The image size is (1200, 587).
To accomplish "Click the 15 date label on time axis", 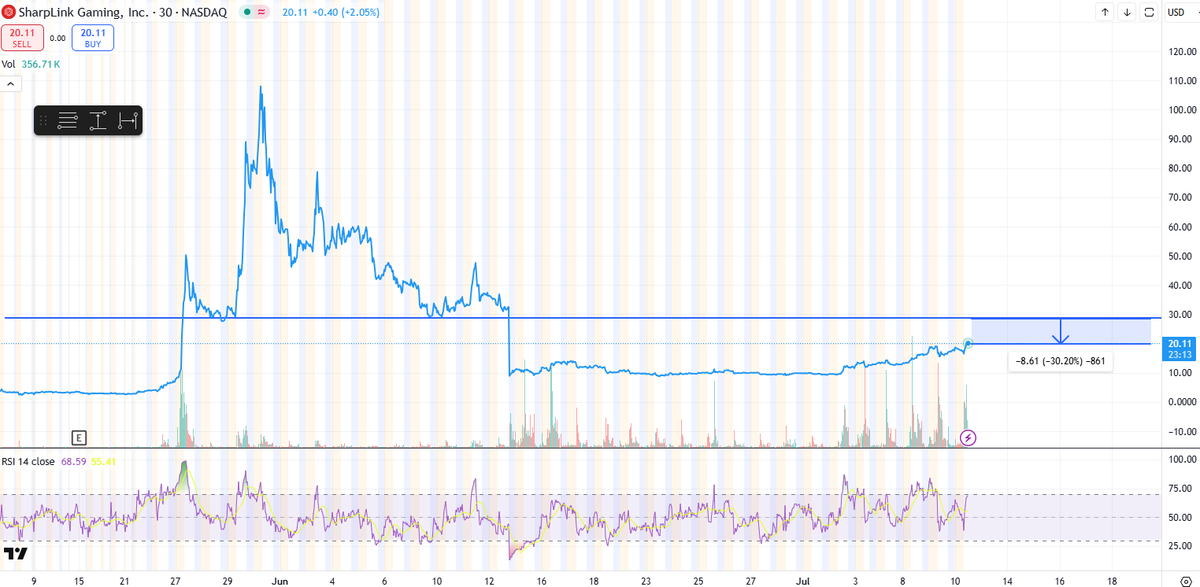I will [x=78, y=580].
